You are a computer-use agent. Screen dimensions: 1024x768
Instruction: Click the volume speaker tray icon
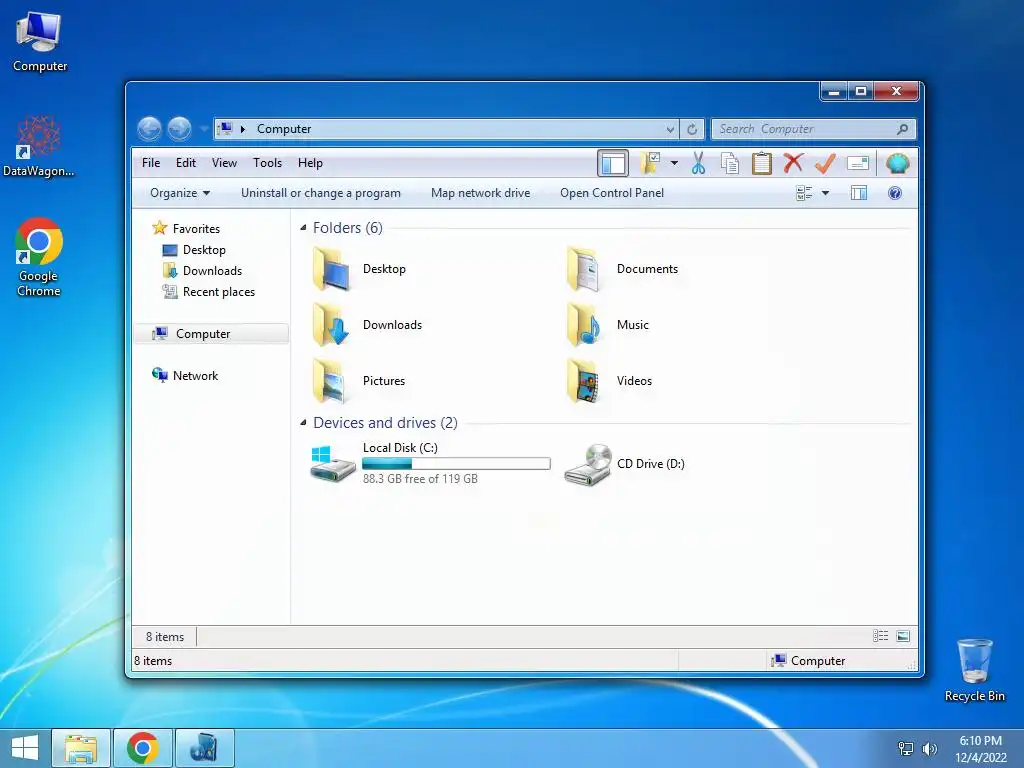929,748
